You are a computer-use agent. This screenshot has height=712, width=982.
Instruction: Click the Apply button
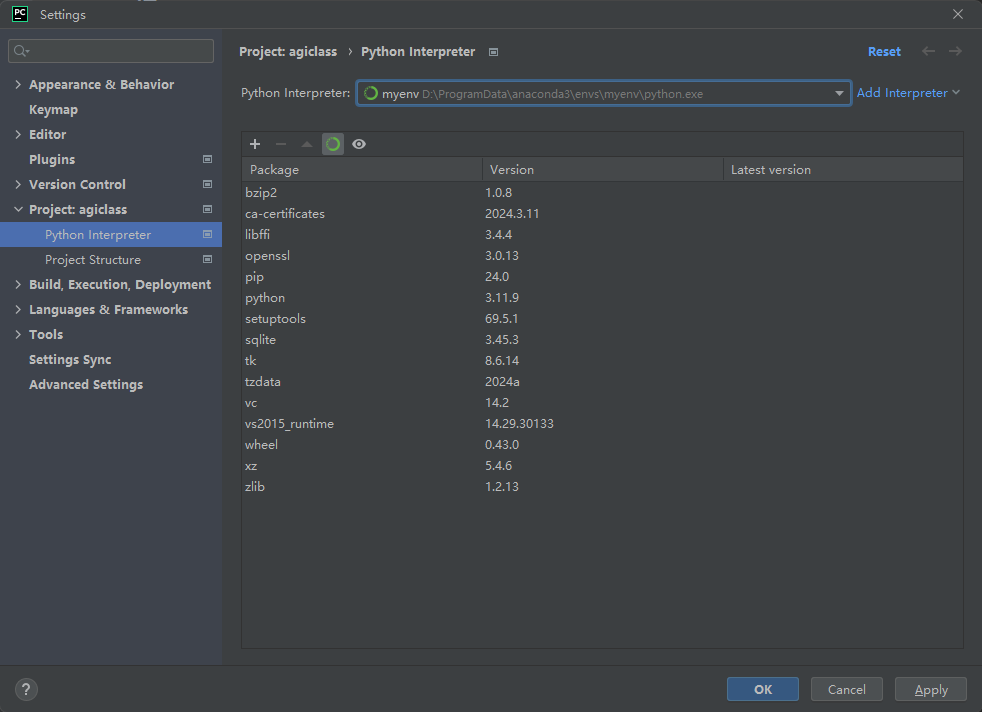[x=931, y=689]
